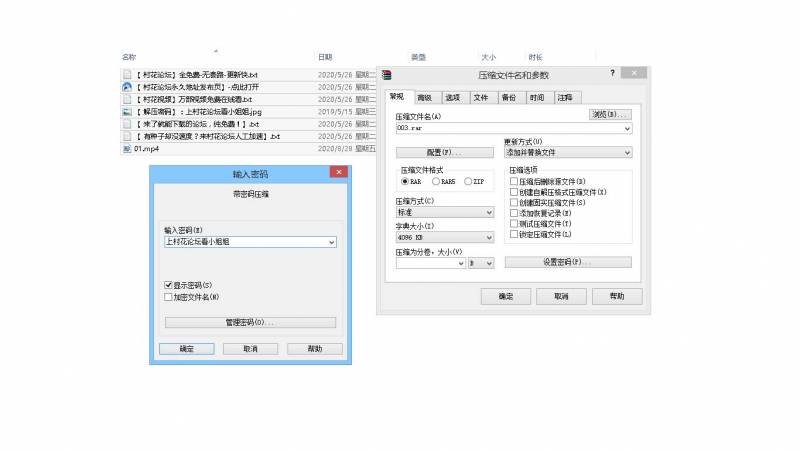Select the jpg file 【解压密码】

[x=198, y=112]
